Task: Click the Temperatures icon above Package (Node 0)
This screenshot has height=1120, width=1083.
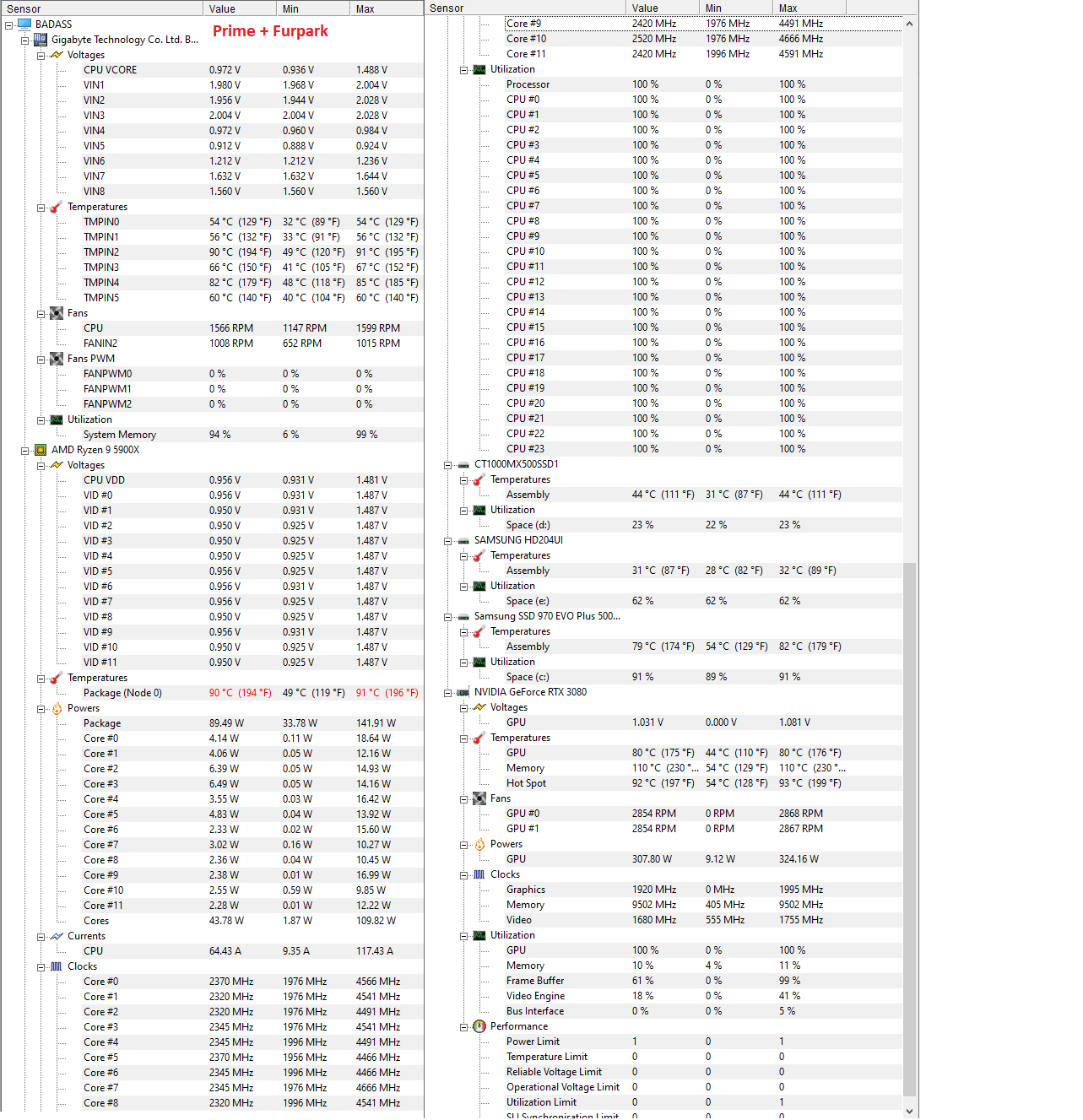Action: point(57,678)
